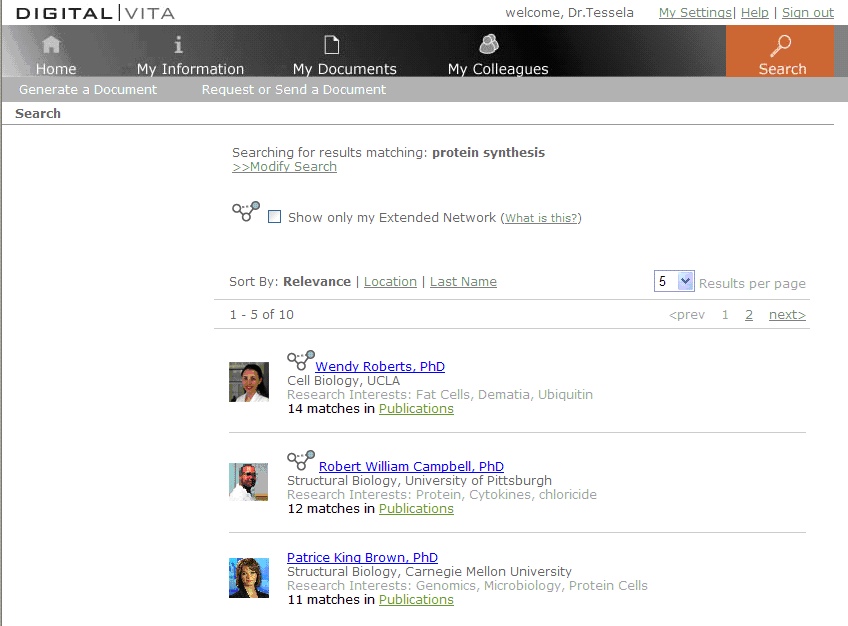This screenshot has width=848, height=626.
Task: Click the Extended Network icon near checkbox
Action: (246, 211)
